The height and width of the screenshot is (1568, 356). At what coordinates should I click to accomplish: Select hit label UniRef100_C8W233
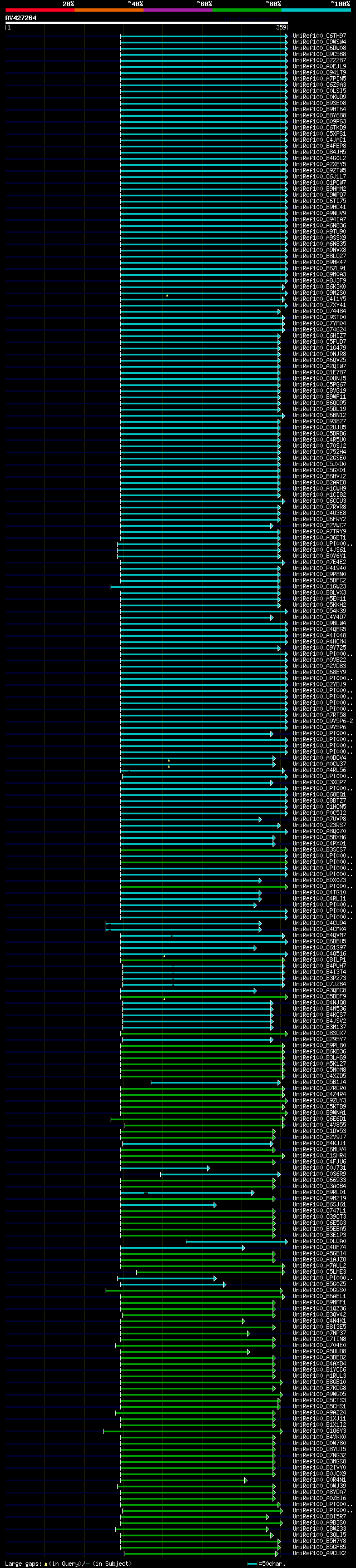click(319, 1529)
